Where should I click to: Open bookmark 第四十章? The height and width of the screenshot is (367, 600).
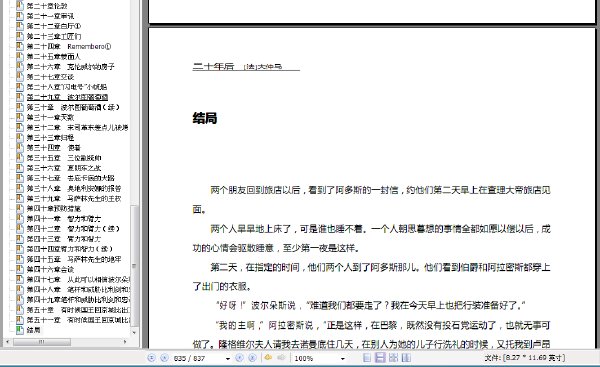54,209
